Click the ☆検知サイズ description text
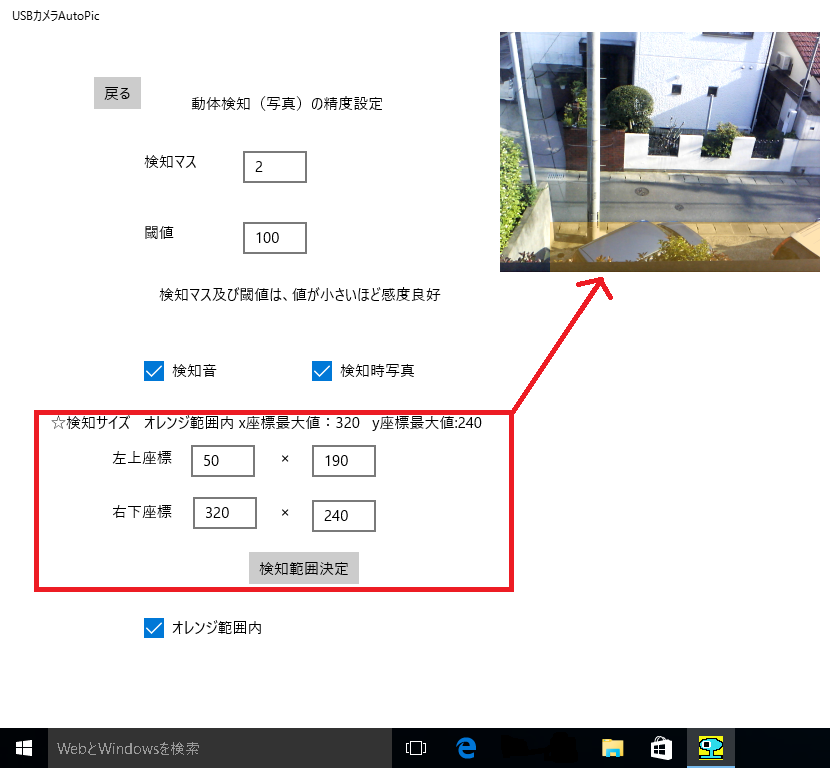Viewport: 830px width, 768px height. coord(266,422)
